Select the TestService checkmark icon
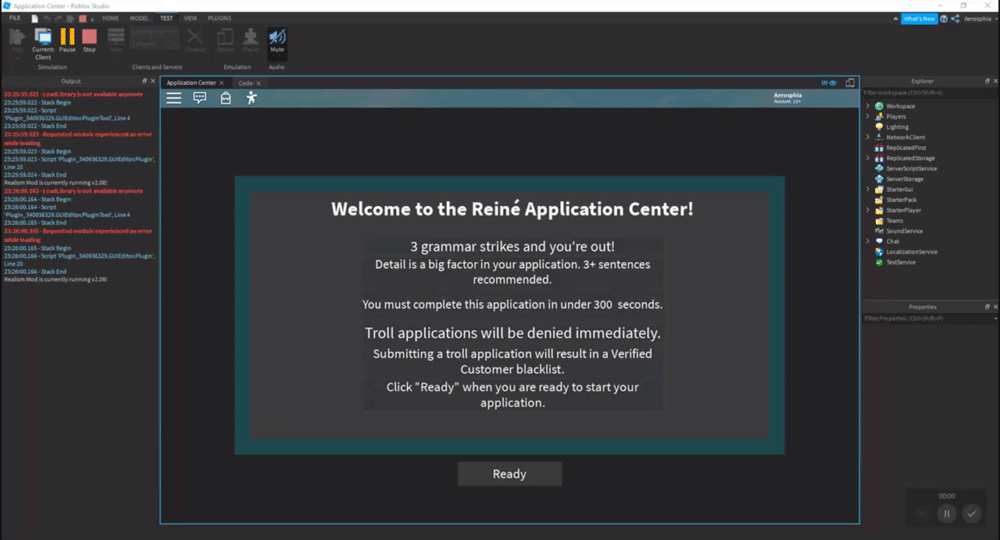1000x540 pixels. [879, 262]
